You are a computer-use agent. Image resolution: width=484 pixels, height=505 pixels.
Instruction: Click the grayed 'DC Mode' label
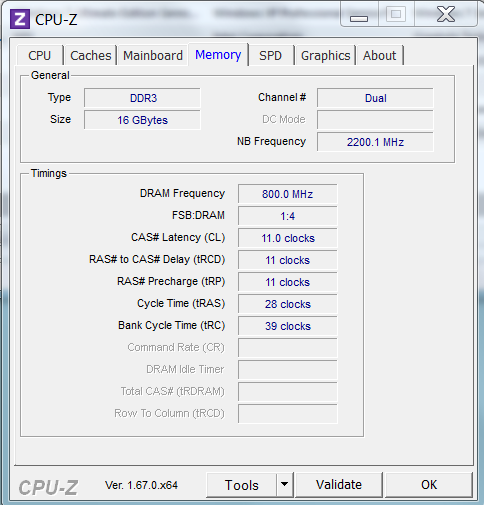[x=284, y=119]
